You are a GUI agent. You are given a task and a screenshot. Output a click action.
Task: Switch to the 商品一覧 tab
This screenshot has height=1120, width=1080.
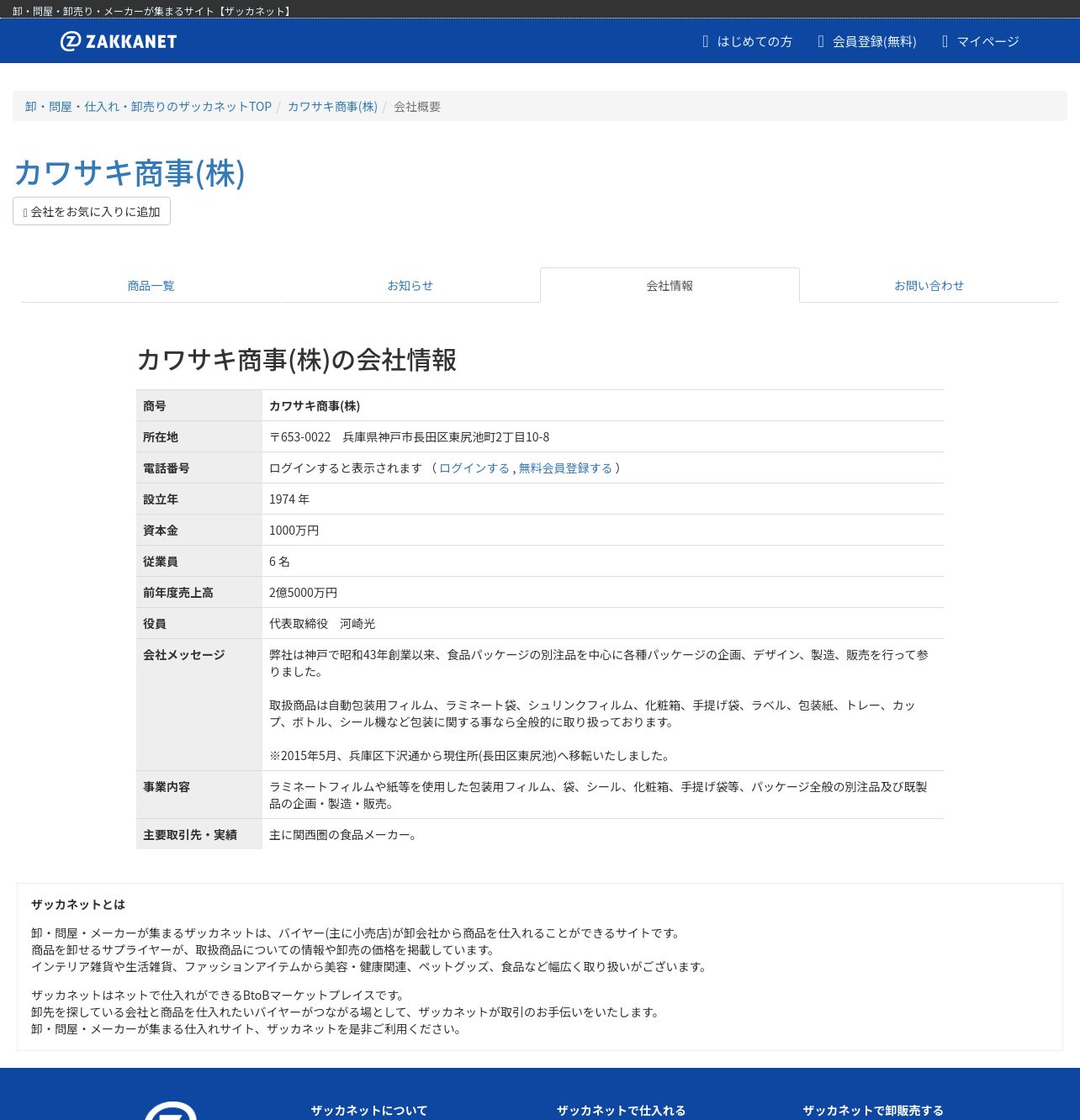pyautogui.click(x=151, y=286)
